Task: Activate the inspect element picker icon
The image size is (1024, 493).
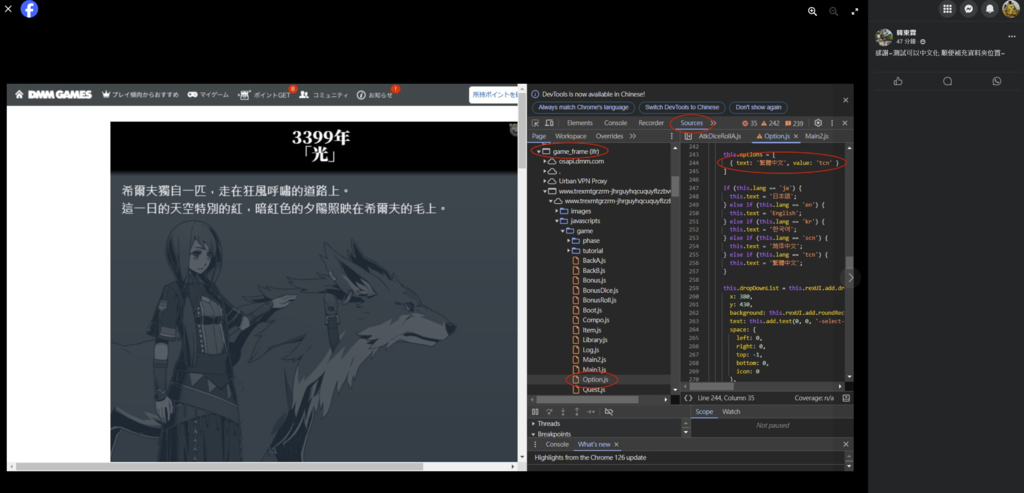Action: click(536, 123)
